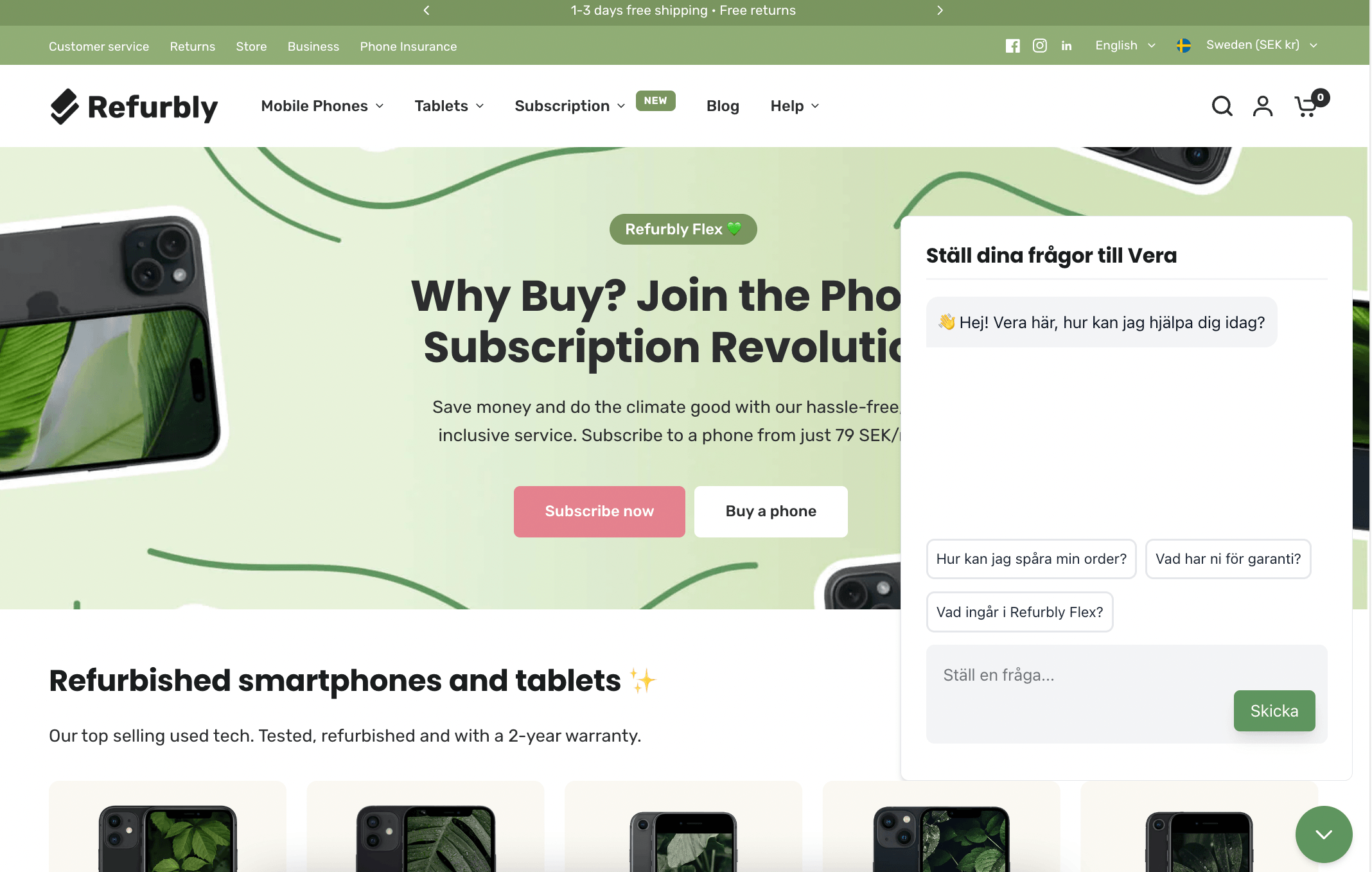Go to Refurbly logo homepage
This screenshot has width=1372, height=872.
point(134,107)
